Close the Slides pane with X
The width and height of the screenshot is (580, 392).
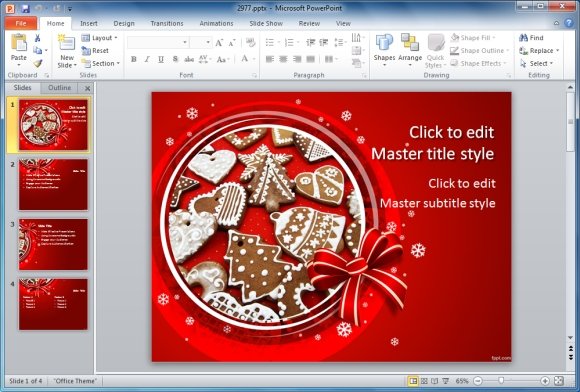(x=87, y=88)
